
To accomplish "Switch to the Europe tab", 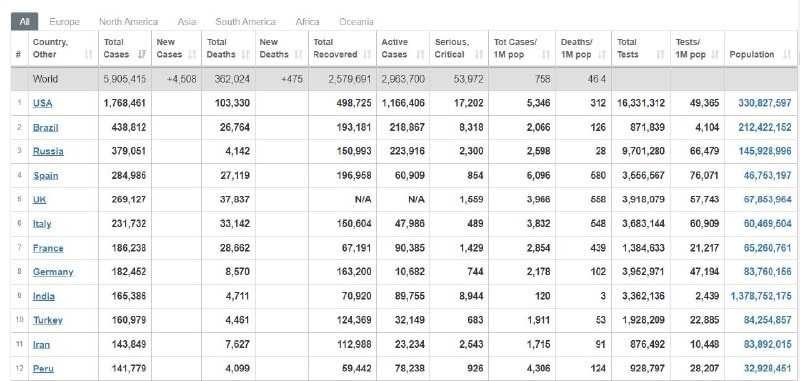I will pyautogui.click(x=64, y=21).
